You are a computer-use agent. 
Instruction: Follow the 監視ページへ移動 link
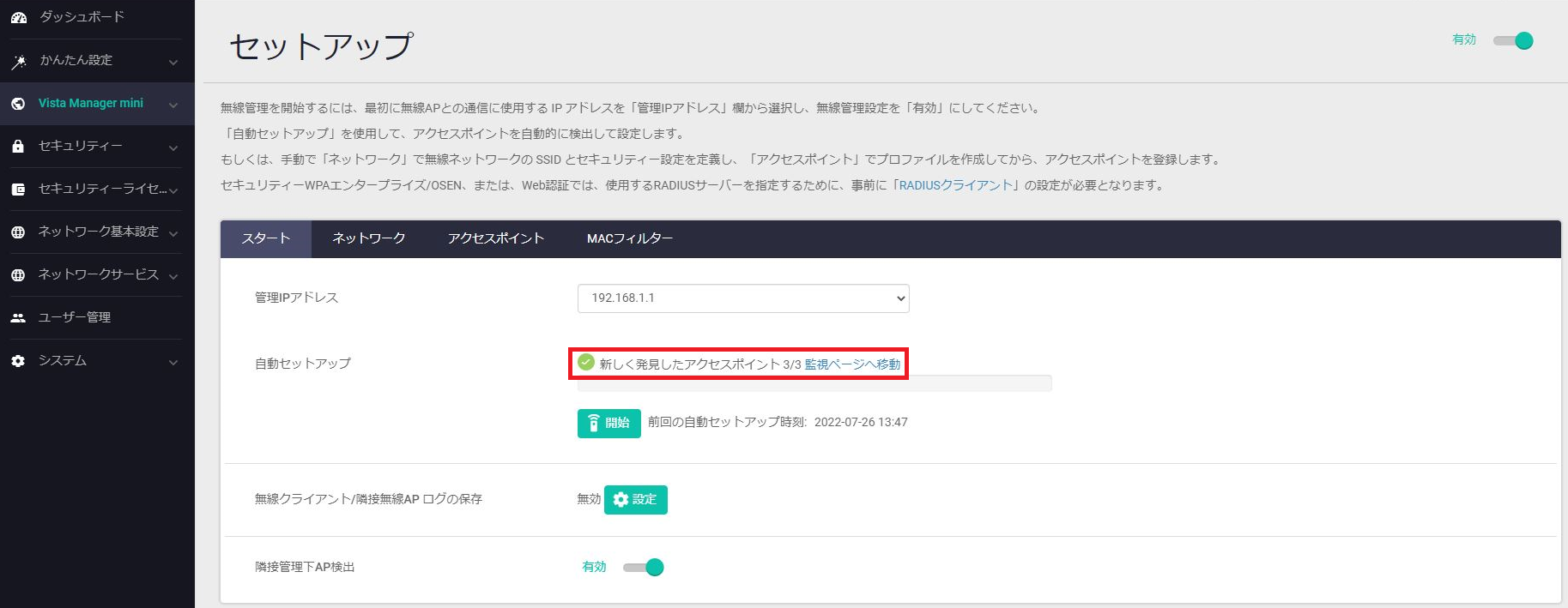852,364
